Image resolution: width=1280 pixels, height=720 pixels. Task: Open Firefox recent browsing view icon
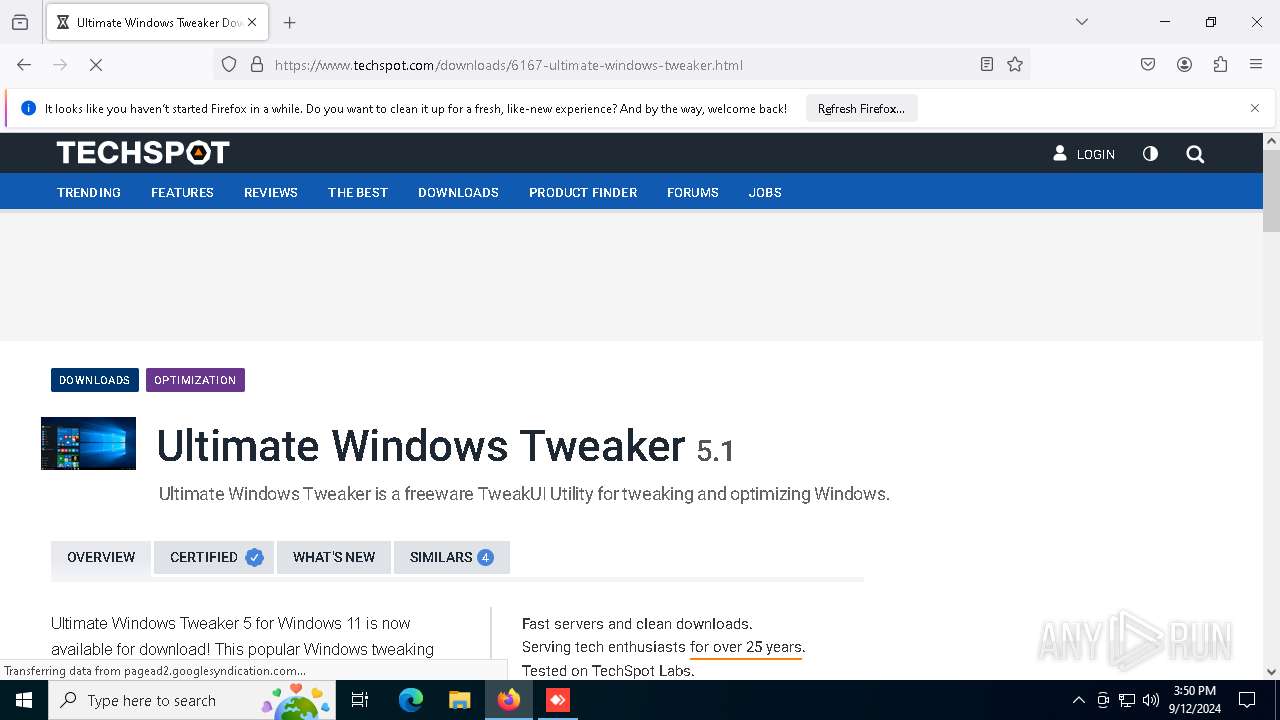click(x=20, y=22)
